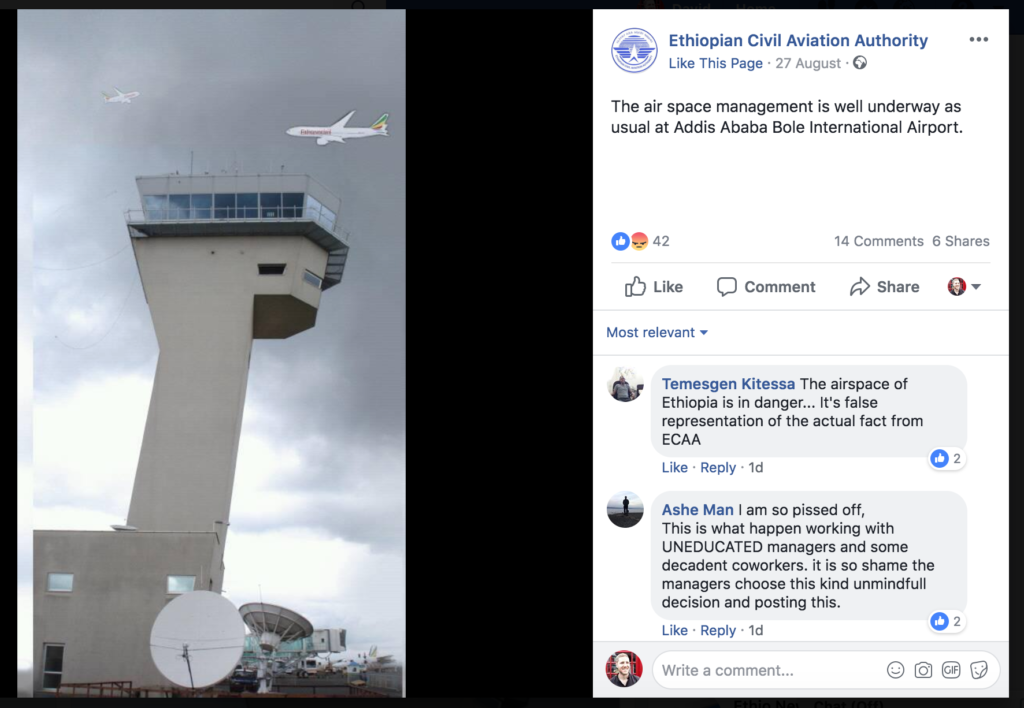Viewport: 1024px width, 708px height.
Task: Expand the Most relevant comment sorting dropdown
Action: (x=657, y=332)
